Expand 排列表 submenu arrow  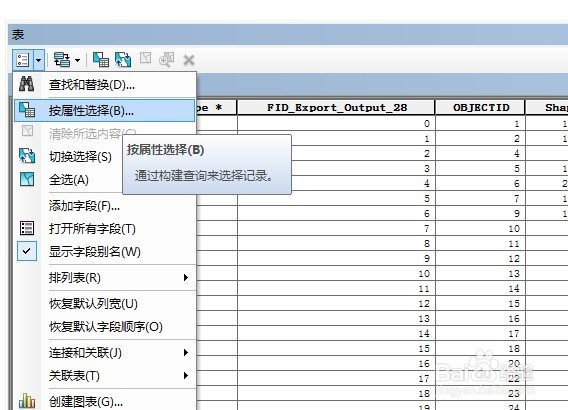186,278
